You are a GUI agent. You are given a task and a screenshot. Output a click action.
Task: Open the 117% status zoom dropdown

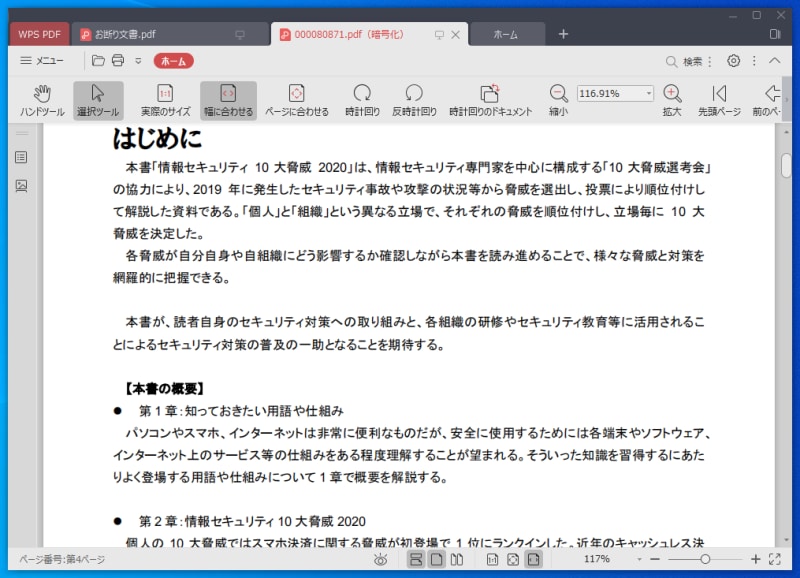point(639,559)
